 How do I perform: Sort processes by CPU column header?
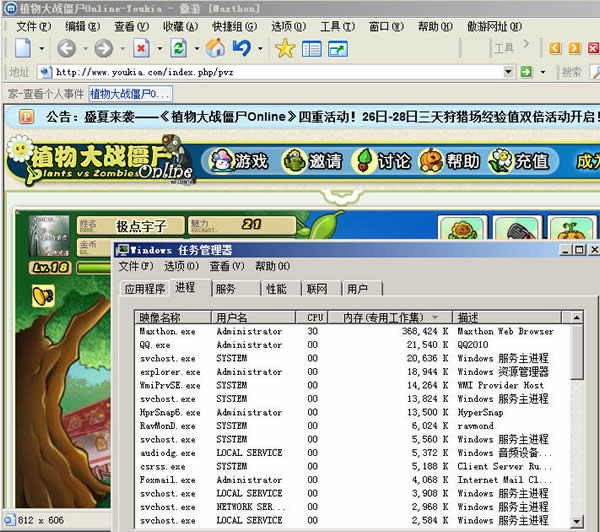(311, 317)
